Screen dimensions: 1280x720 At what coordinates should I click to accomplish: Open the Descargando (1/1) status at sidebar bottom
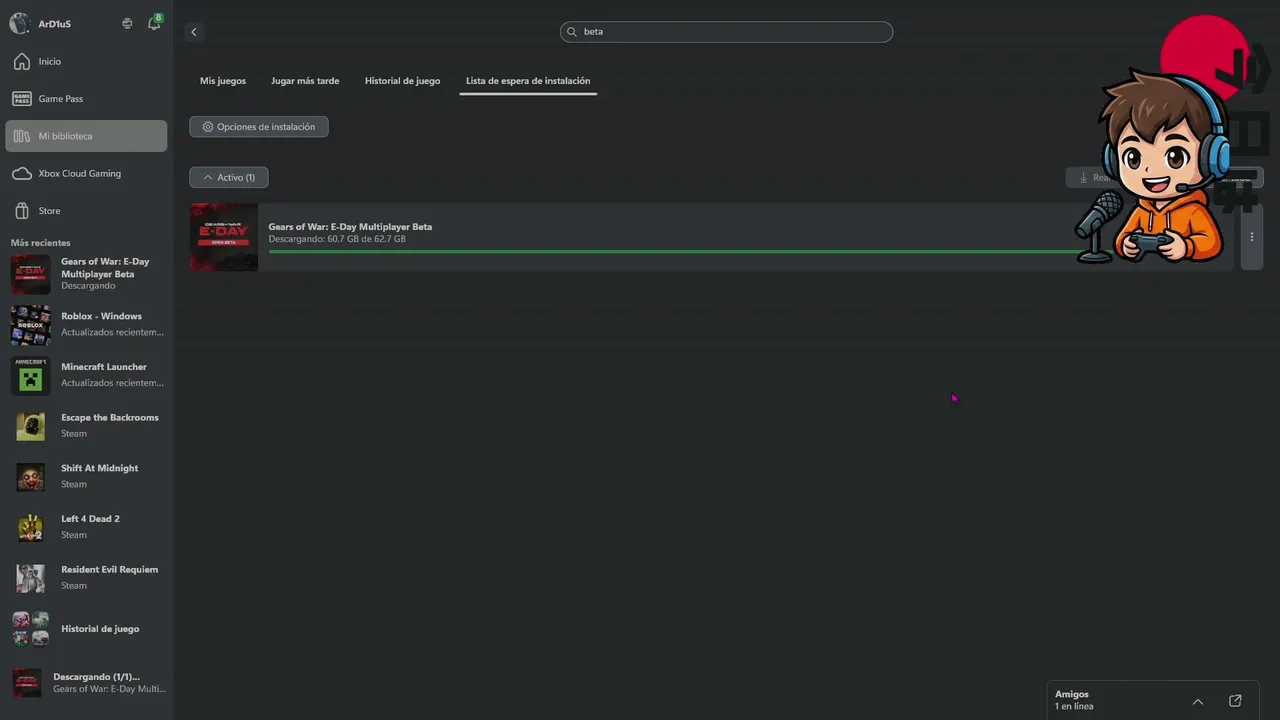point(86,683)
